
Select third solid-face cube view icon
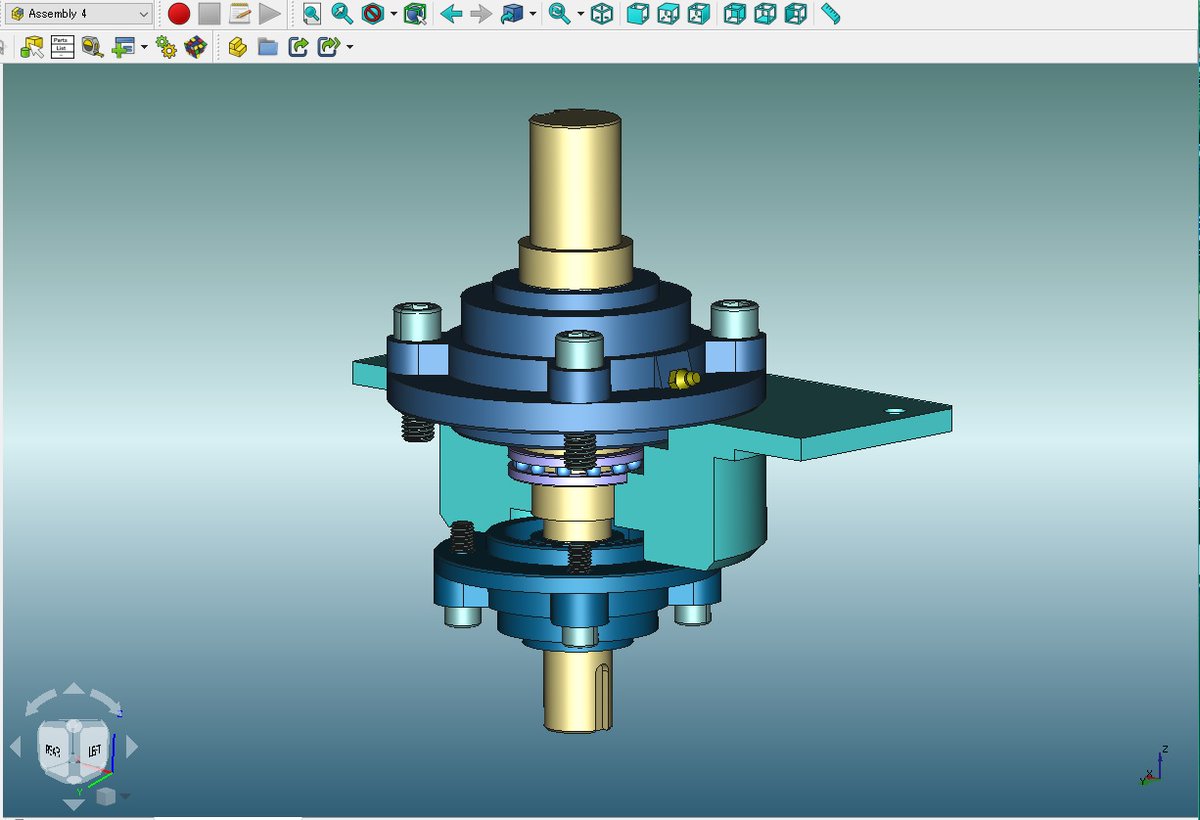(x=700, y=14)
